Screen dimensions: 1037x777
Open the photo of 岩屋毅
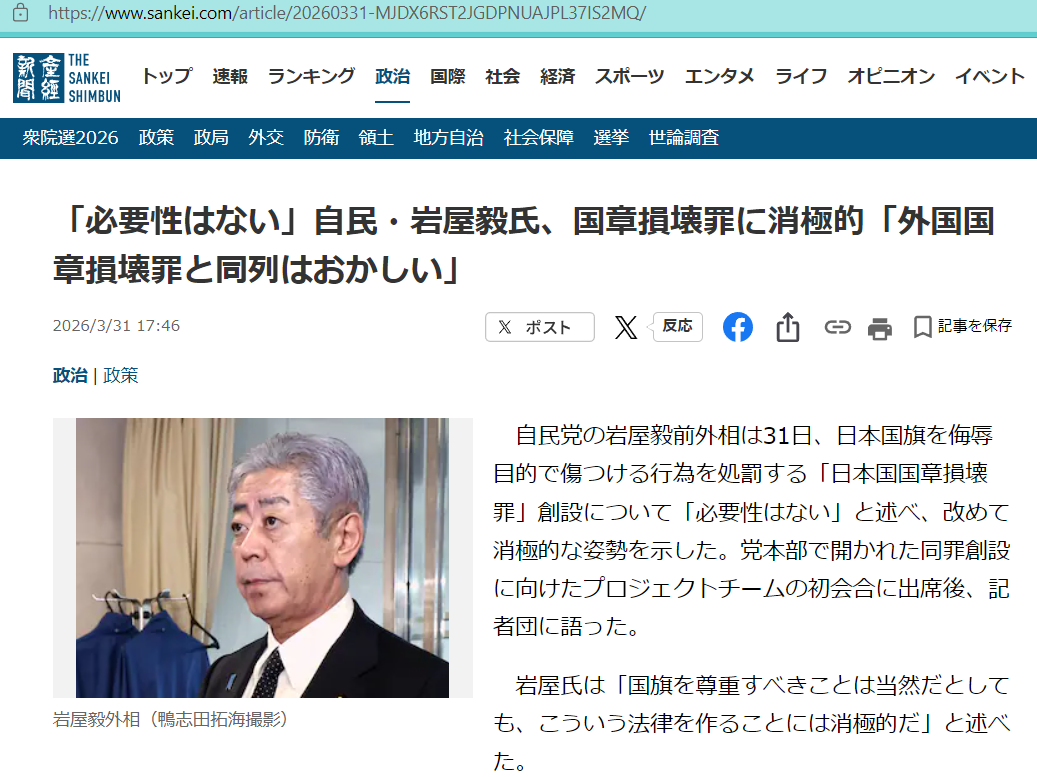263,557
